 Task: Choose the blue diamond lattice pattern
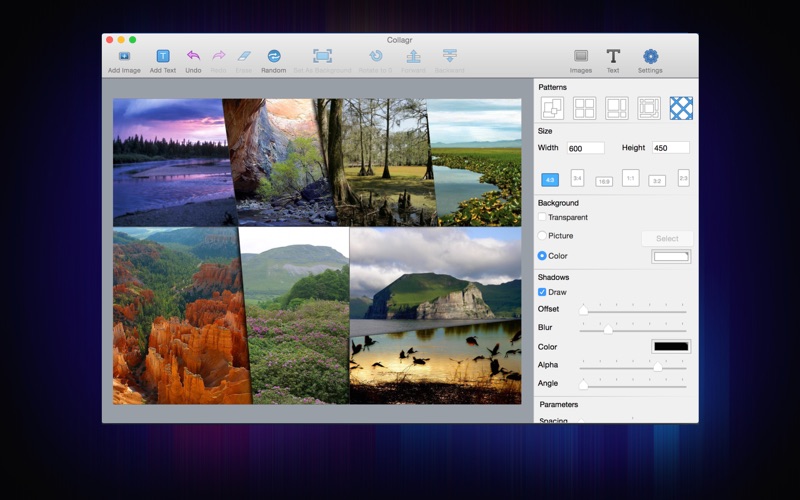coord(681,108)
